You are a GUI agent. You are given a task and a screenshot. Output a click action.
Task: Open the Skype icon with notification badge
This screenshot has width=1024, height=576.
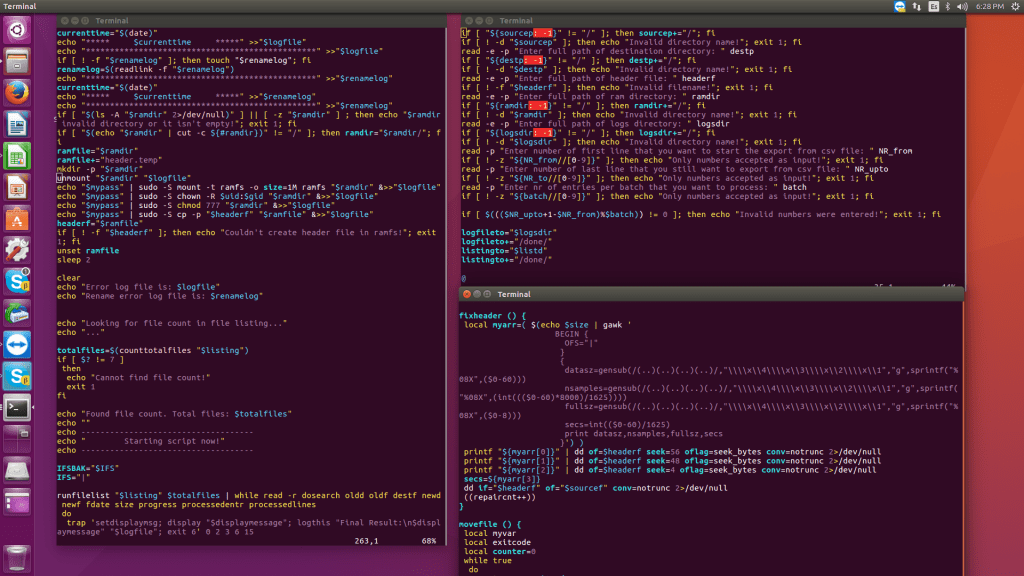pyautogui.click(x=17, y=281)
